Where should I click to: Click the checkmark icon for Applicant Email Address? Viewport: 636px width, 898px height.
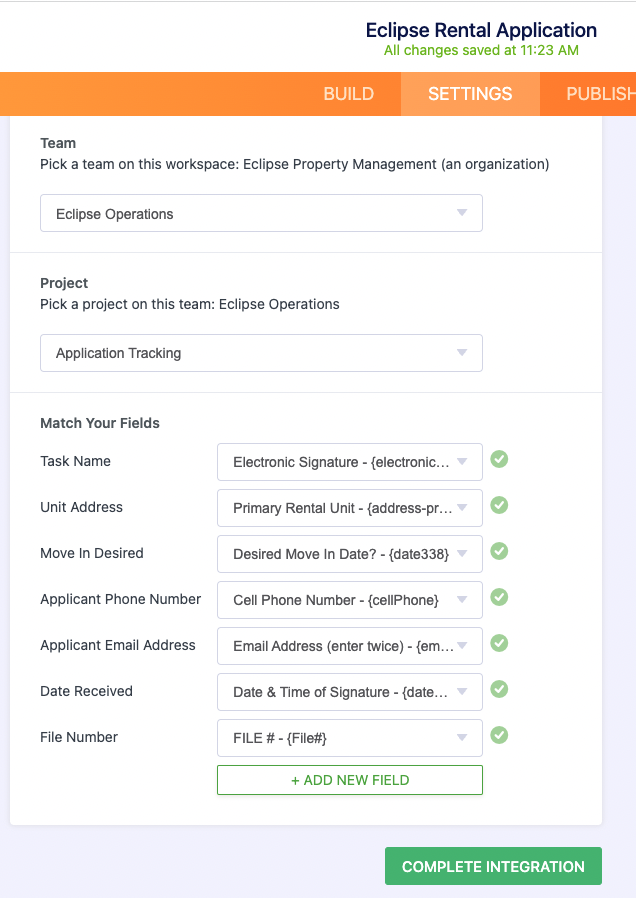tap(499, 643)
